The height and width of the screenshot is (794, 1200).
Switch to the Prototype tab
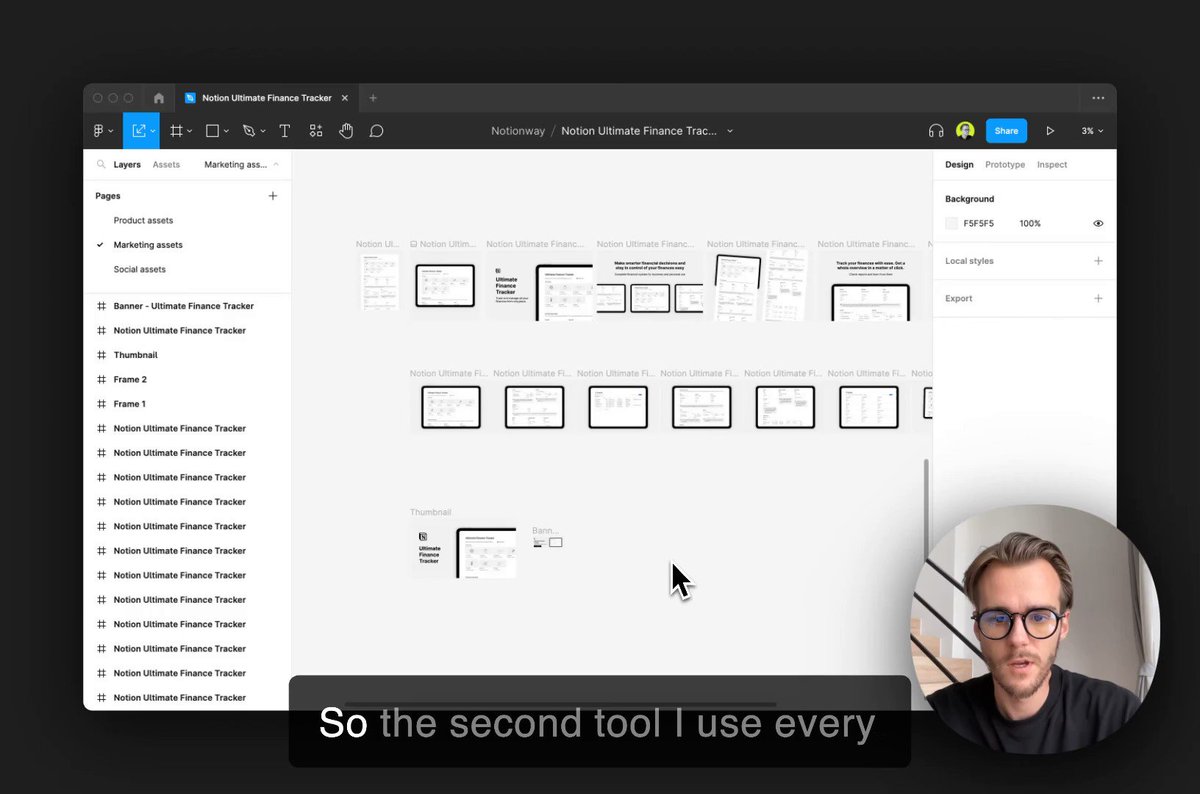tap(1005, 165)
